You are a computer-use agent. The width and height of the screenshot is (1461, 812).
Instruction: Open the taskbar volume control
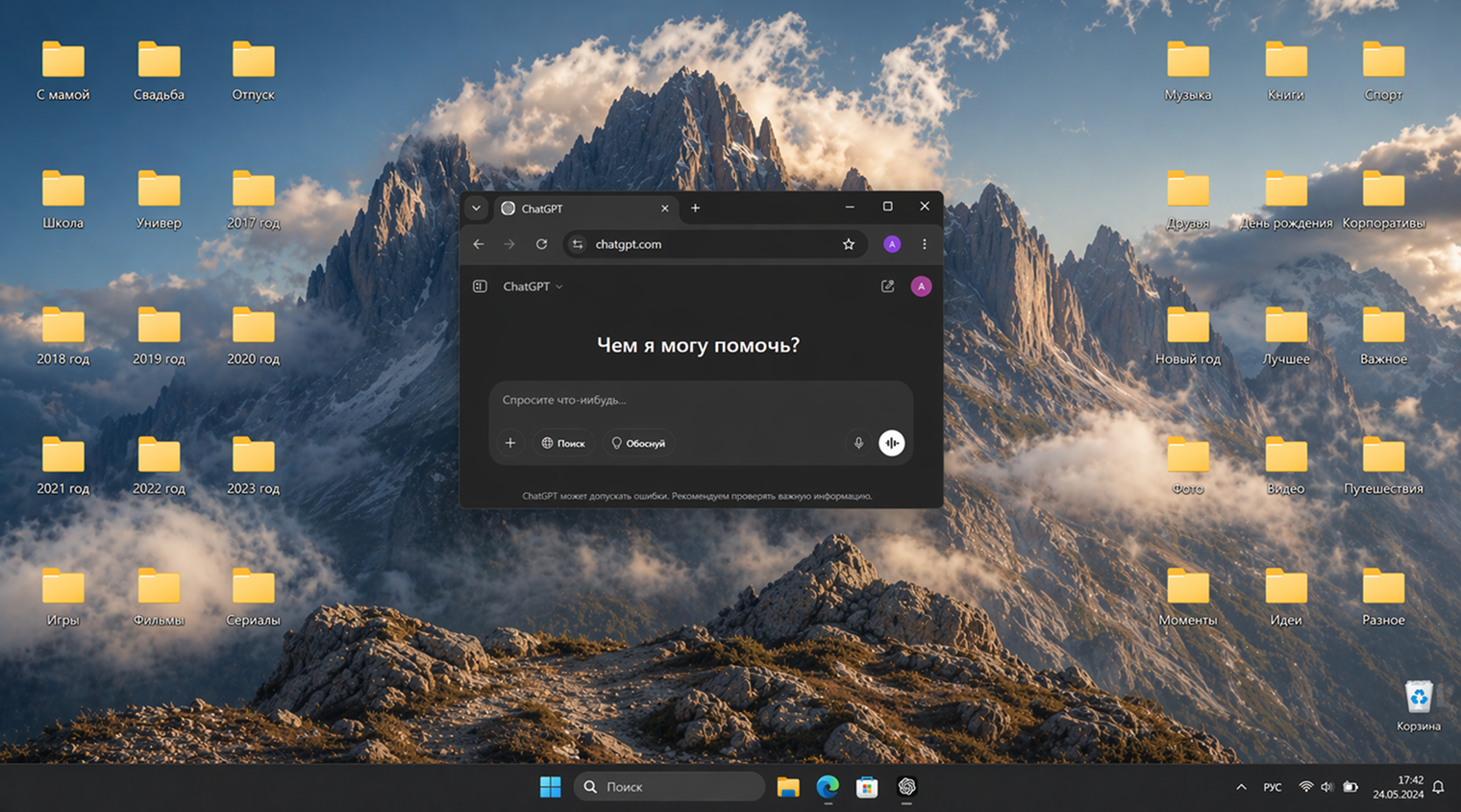coord(1327,786)
